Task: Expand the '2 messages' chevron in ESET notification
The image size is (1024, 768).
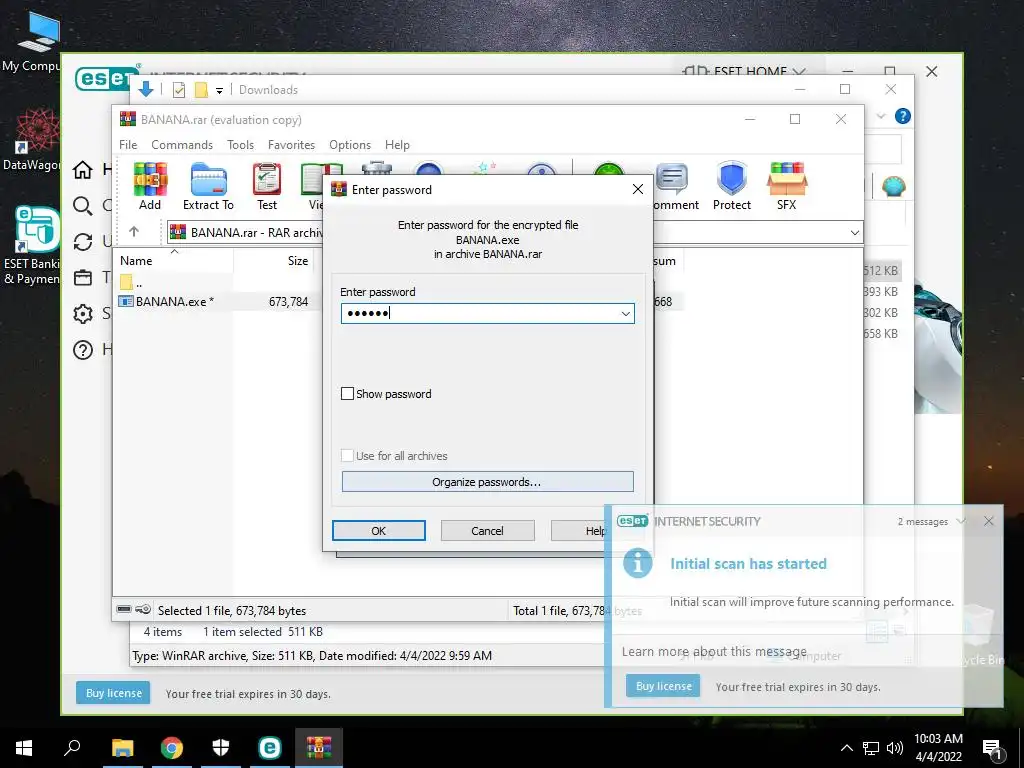Action: [x=961, y=521]
